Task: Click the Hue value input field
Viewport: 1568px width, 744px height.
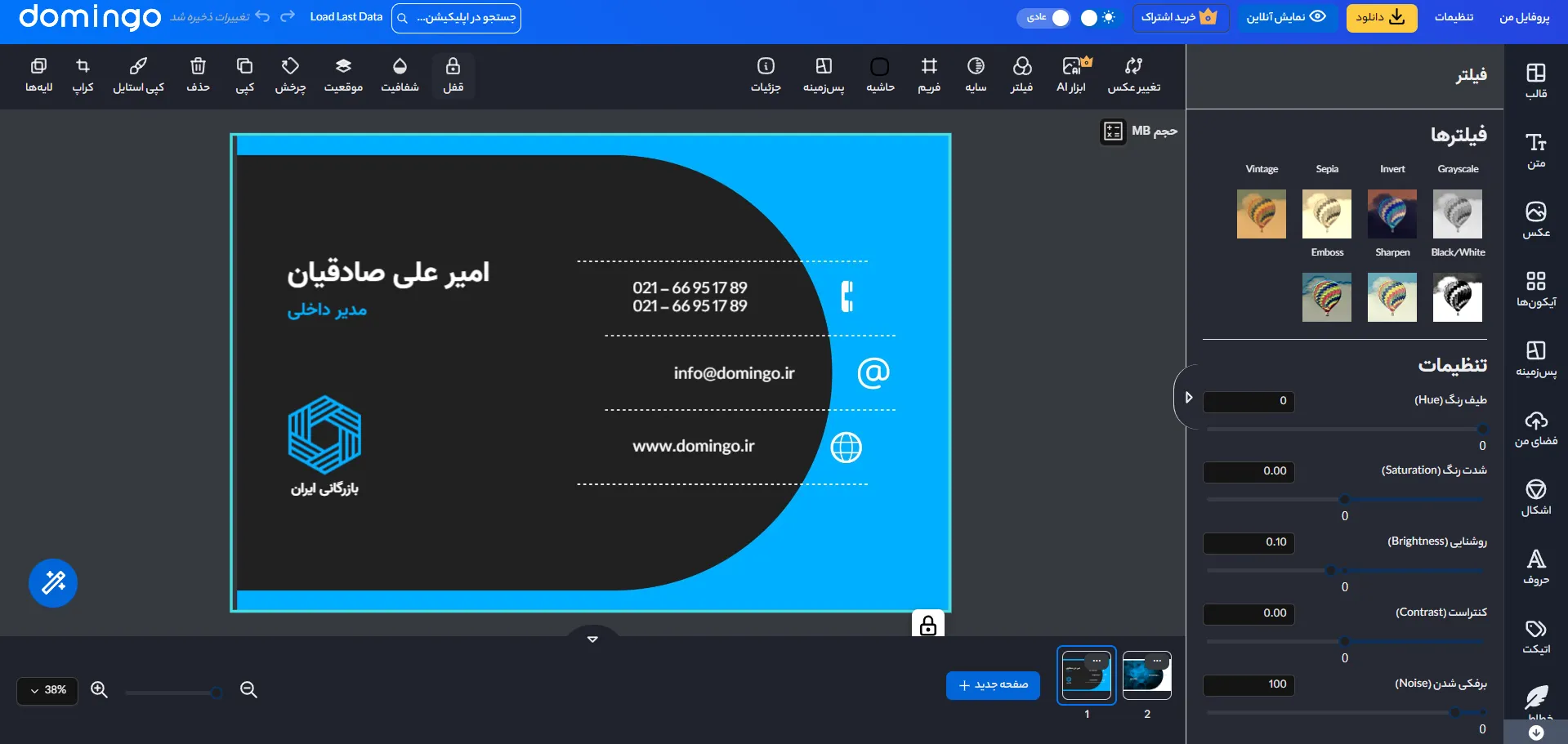Action: coord(1249,401)
